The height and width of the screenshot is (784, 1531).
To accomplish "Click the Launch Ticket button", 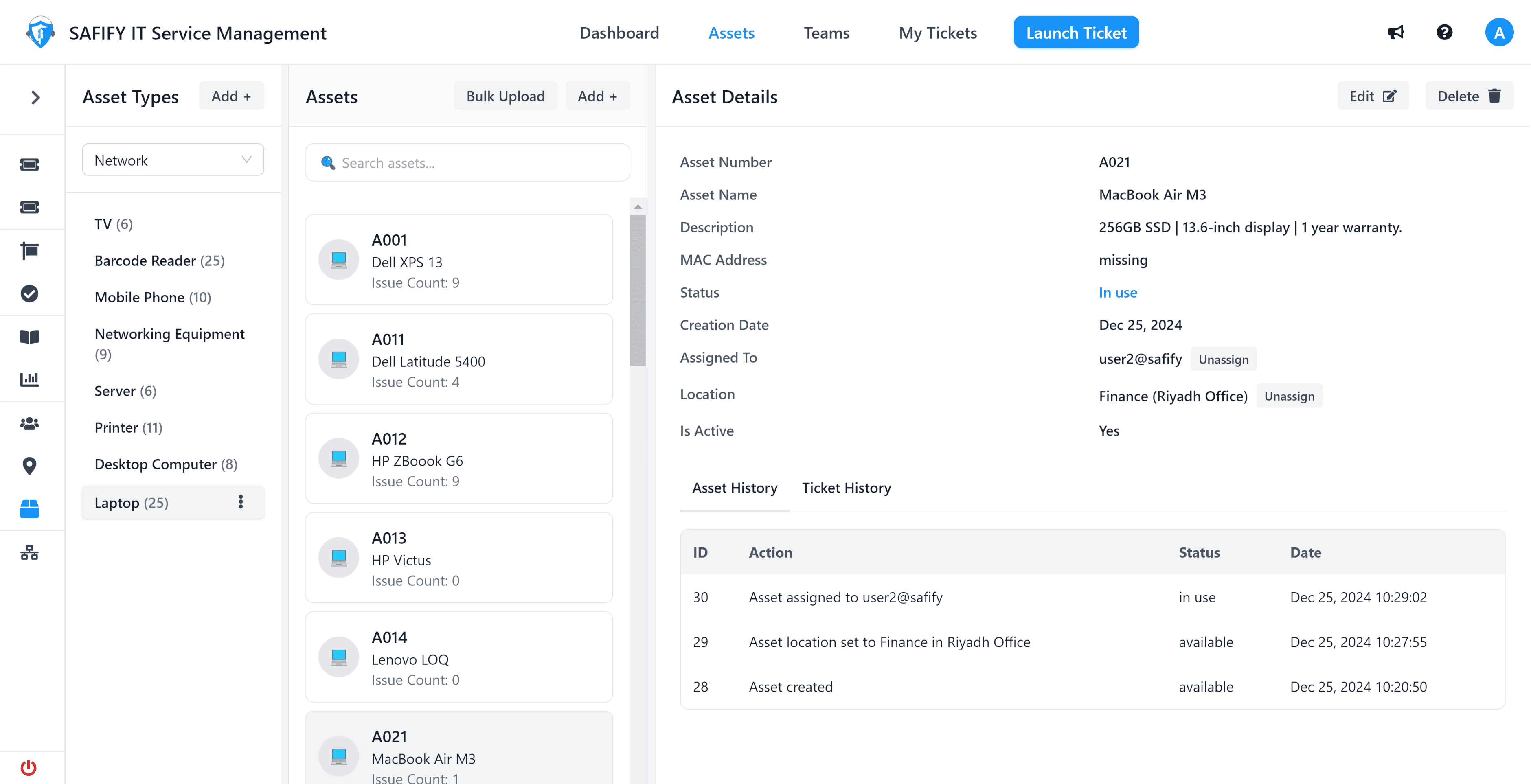I will click(x=1076, y=33).
